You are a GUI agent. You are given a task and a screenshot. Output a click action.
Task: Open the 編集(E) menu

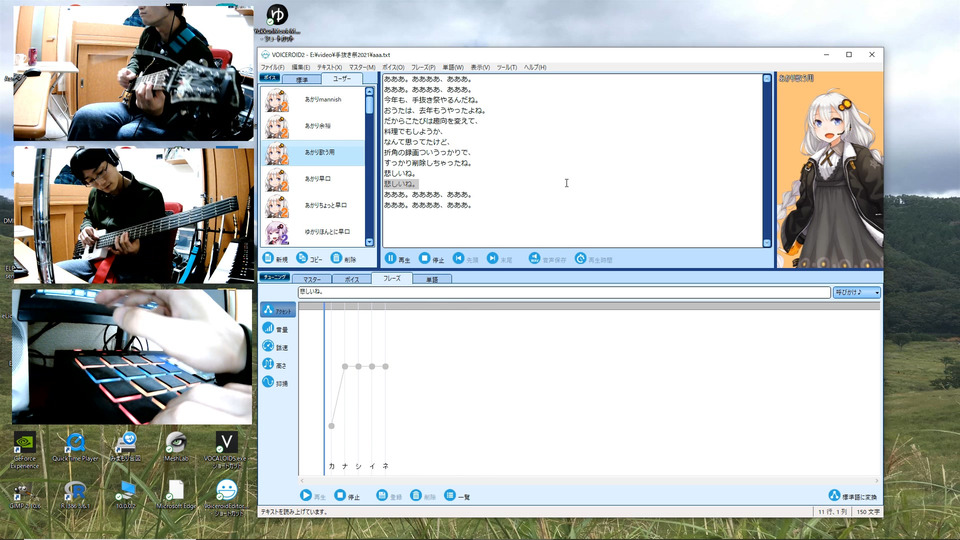[x=301, y=67]
